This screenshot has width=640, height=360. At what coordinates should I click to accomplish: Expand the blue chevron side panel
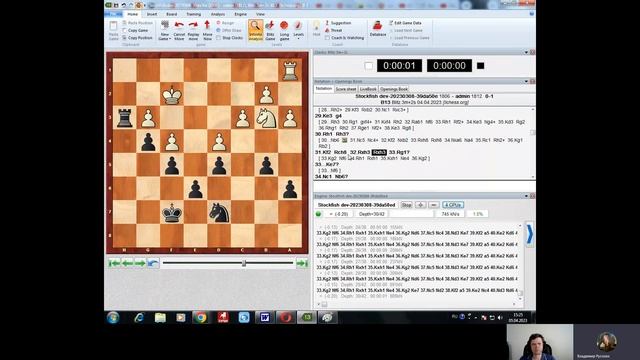pyautogui.click(x=529, y=234)
